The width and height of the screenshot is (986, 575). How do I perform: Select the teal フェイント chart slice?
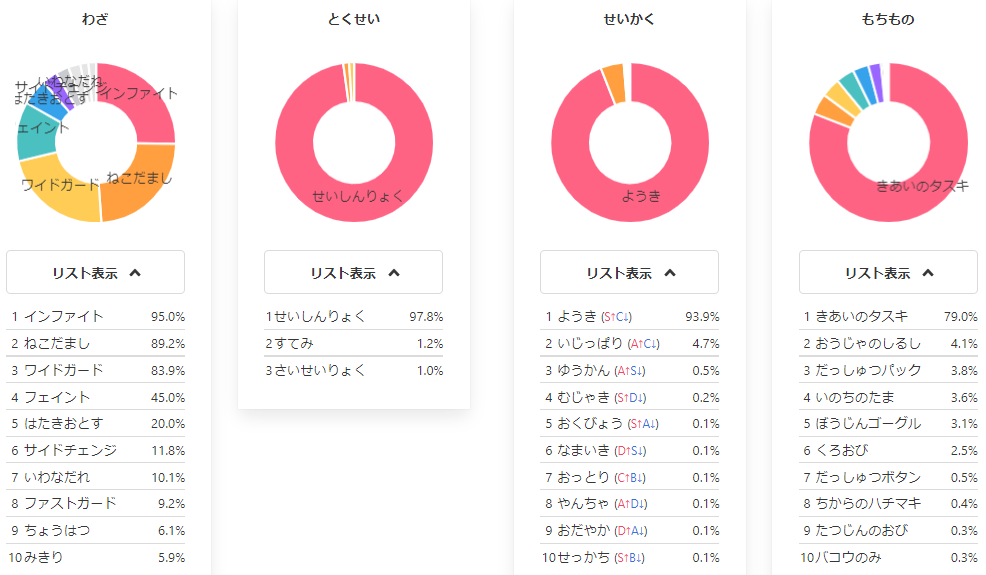(35, 134)
